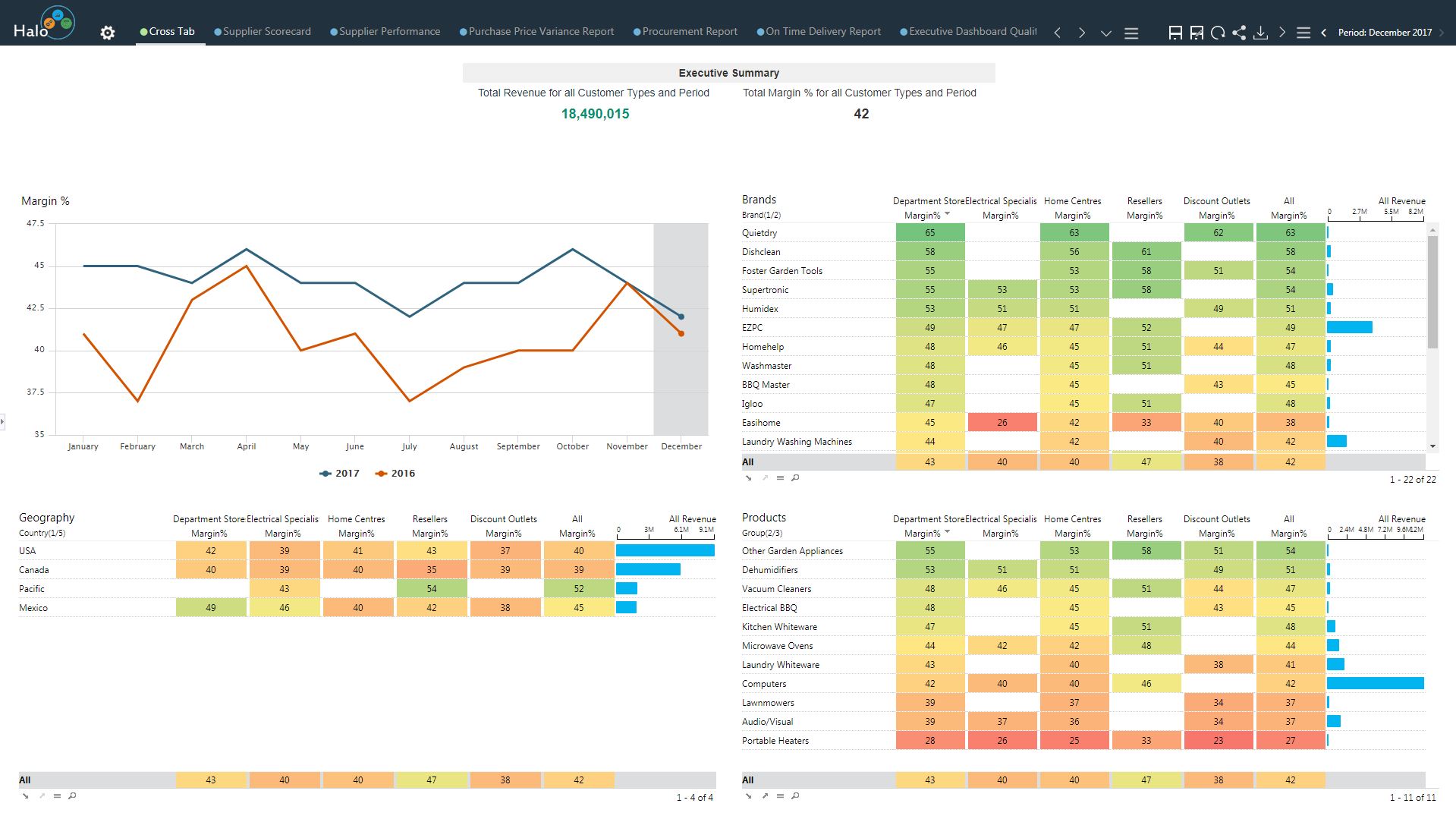The height and width of the screenshot is (819, 1456).
Task: Save the current view
Action: 1175,33
